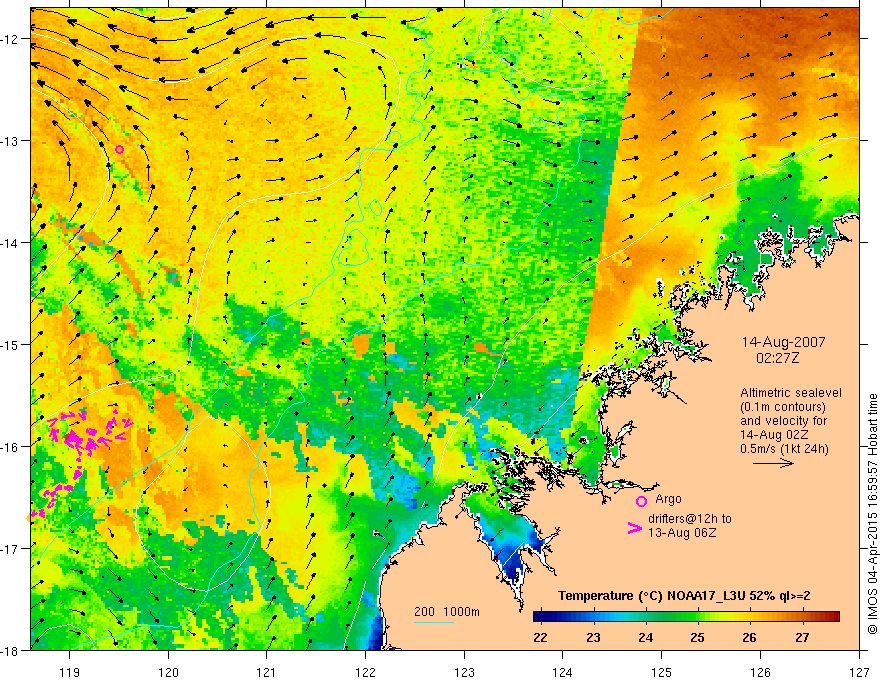Click the 'Altimetric sealevel' text

point(791,393)
